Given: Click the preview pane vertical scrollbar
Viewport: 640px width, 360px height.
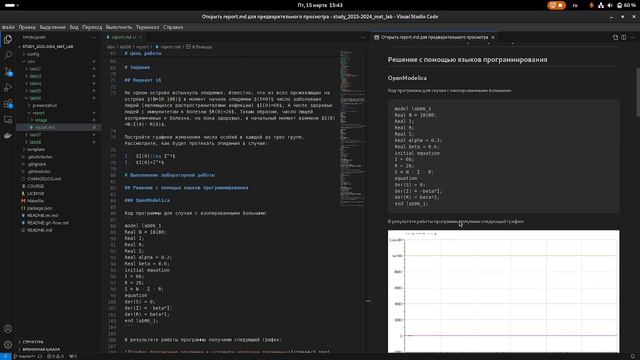Looking at the screenshot, I should point(638,92).
